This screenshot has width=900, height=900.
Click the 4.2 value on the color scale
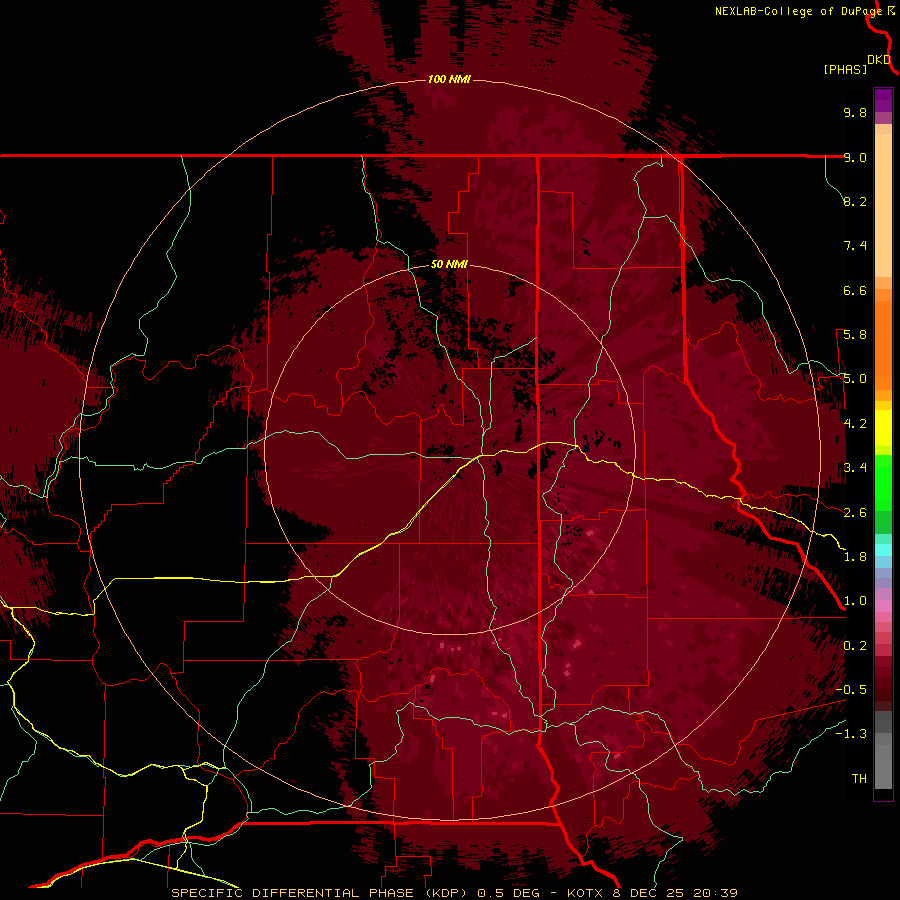click(x=855, y=424)
